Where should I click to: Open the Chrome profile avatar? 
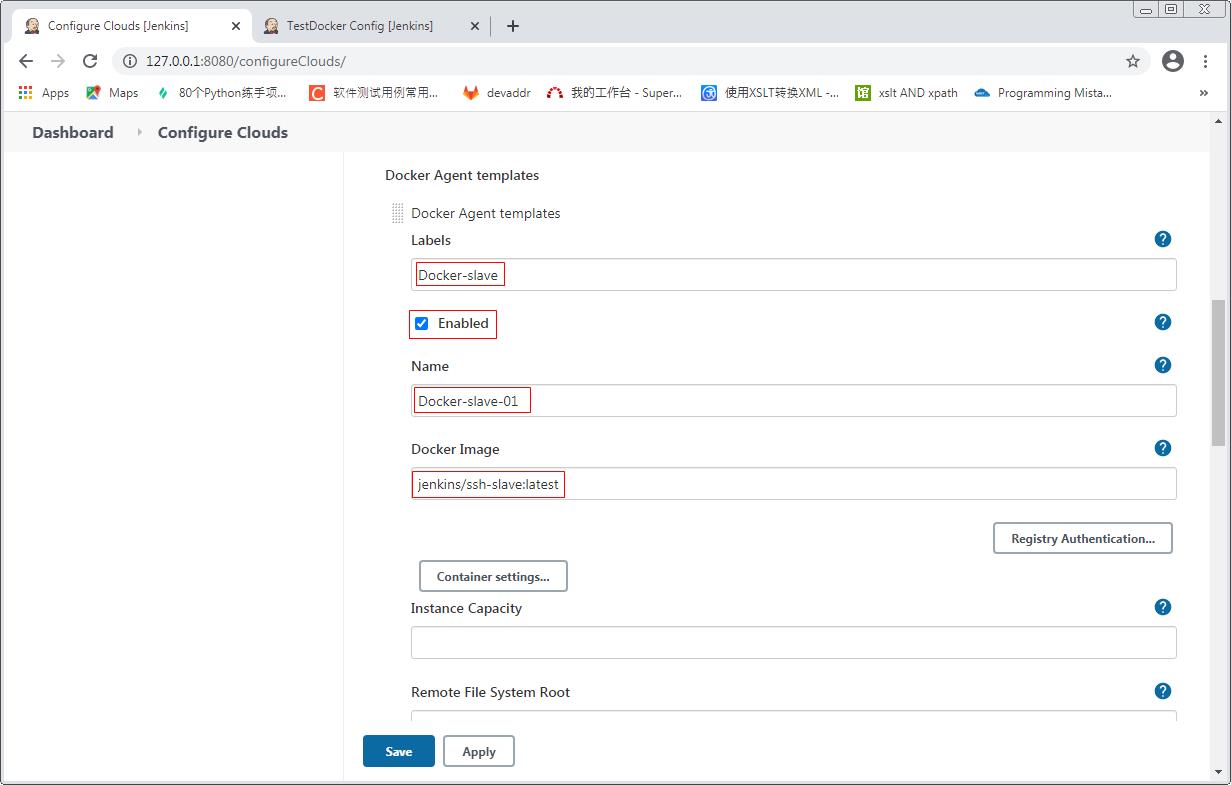(1173, 61)
